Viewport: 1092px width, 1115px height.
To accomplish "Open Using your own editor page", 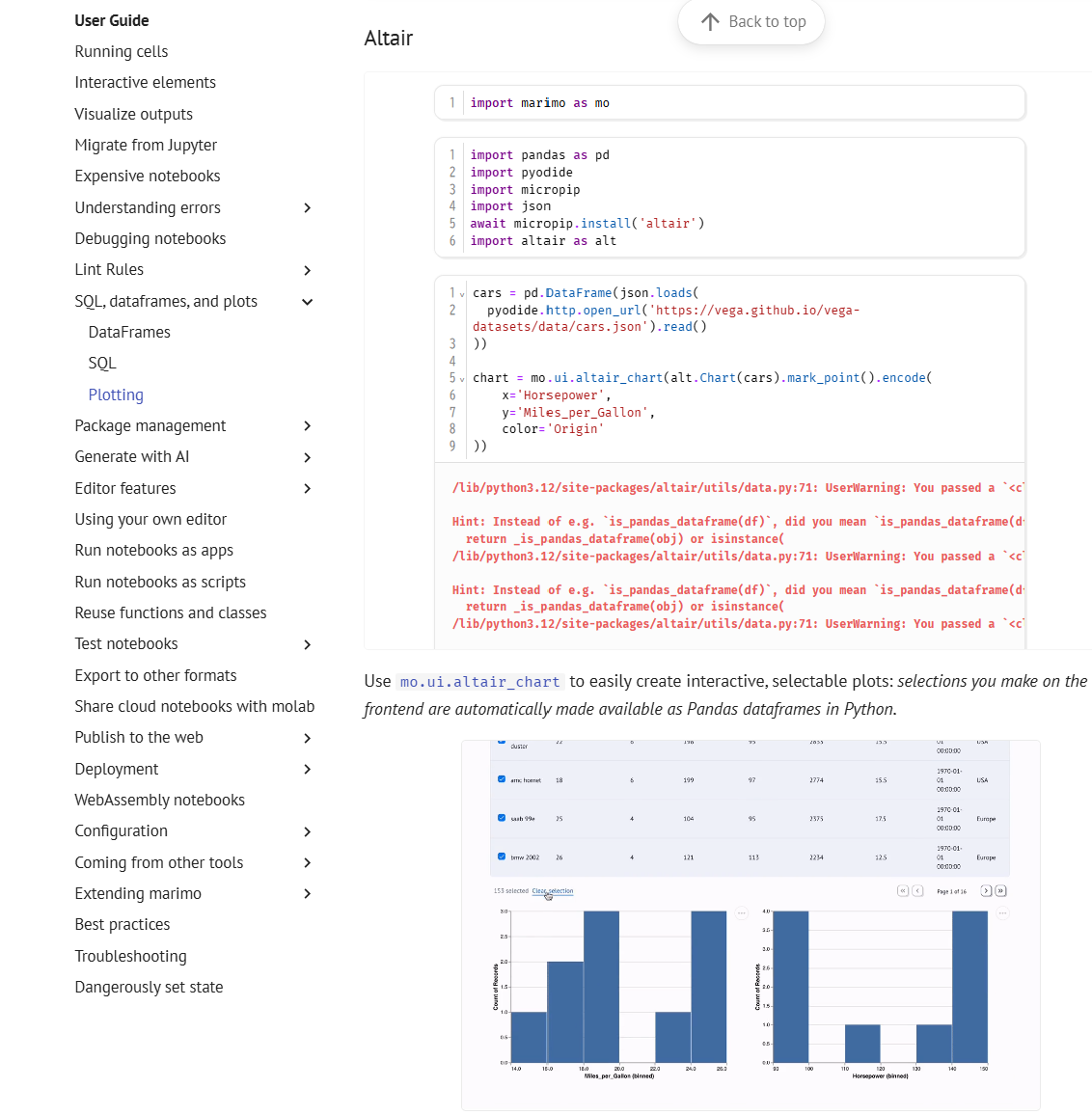I will pos(150,520).
